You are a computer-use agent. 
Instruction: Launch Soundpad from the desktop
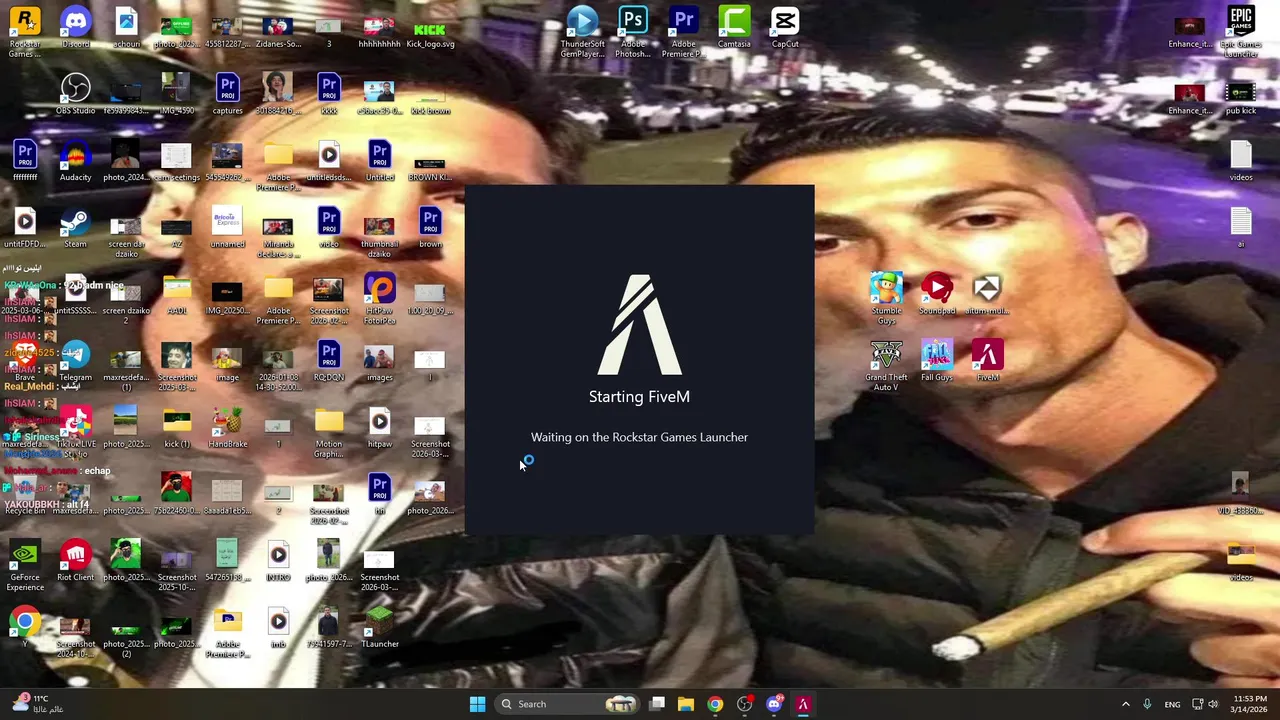(x=937, y=295)
